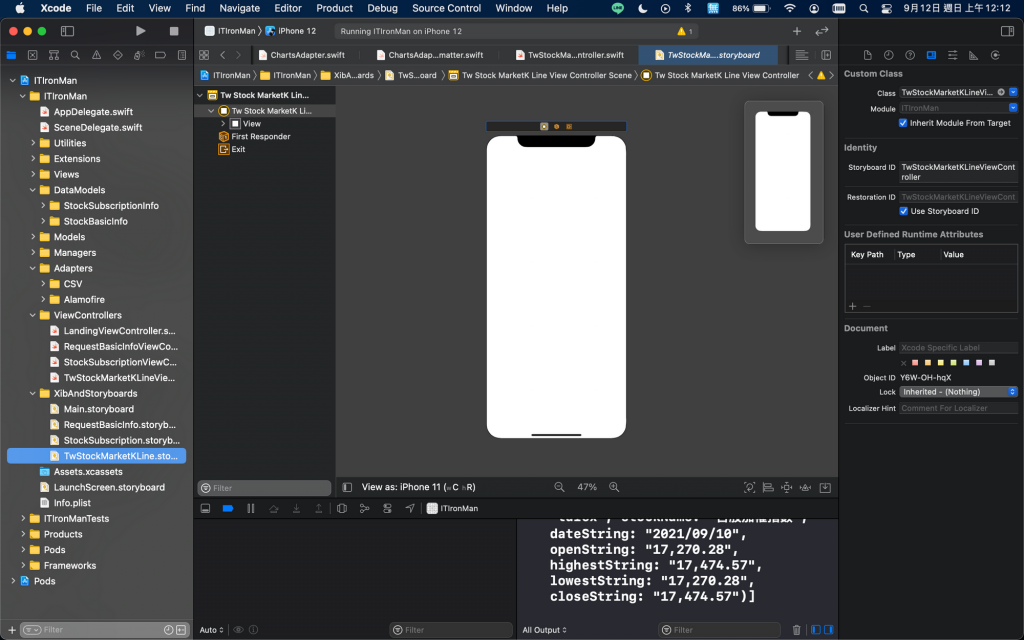Show the Size inspector ruler icon
Screen dimensions: 1024x640
click(974, 56)
